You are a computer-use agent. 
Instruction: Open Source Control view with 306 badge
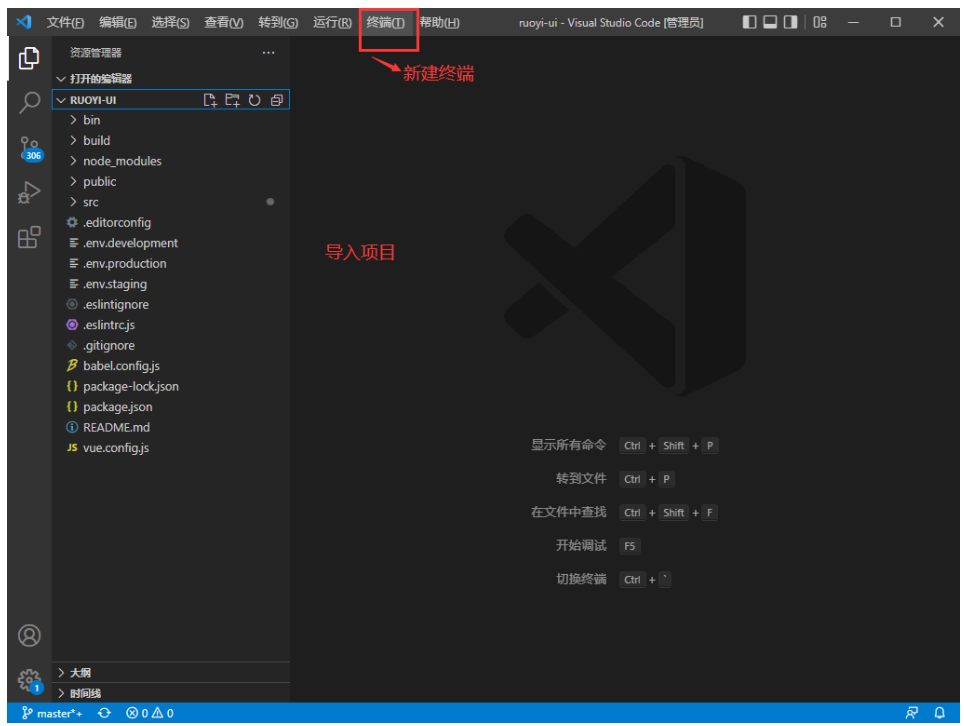tap(30, 149)
